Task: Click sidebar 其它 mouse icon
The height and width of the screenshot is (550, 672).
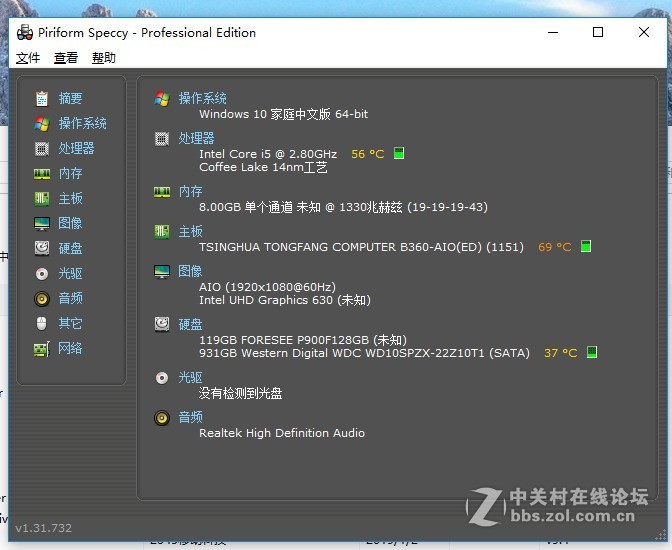Action: point(42,323)
